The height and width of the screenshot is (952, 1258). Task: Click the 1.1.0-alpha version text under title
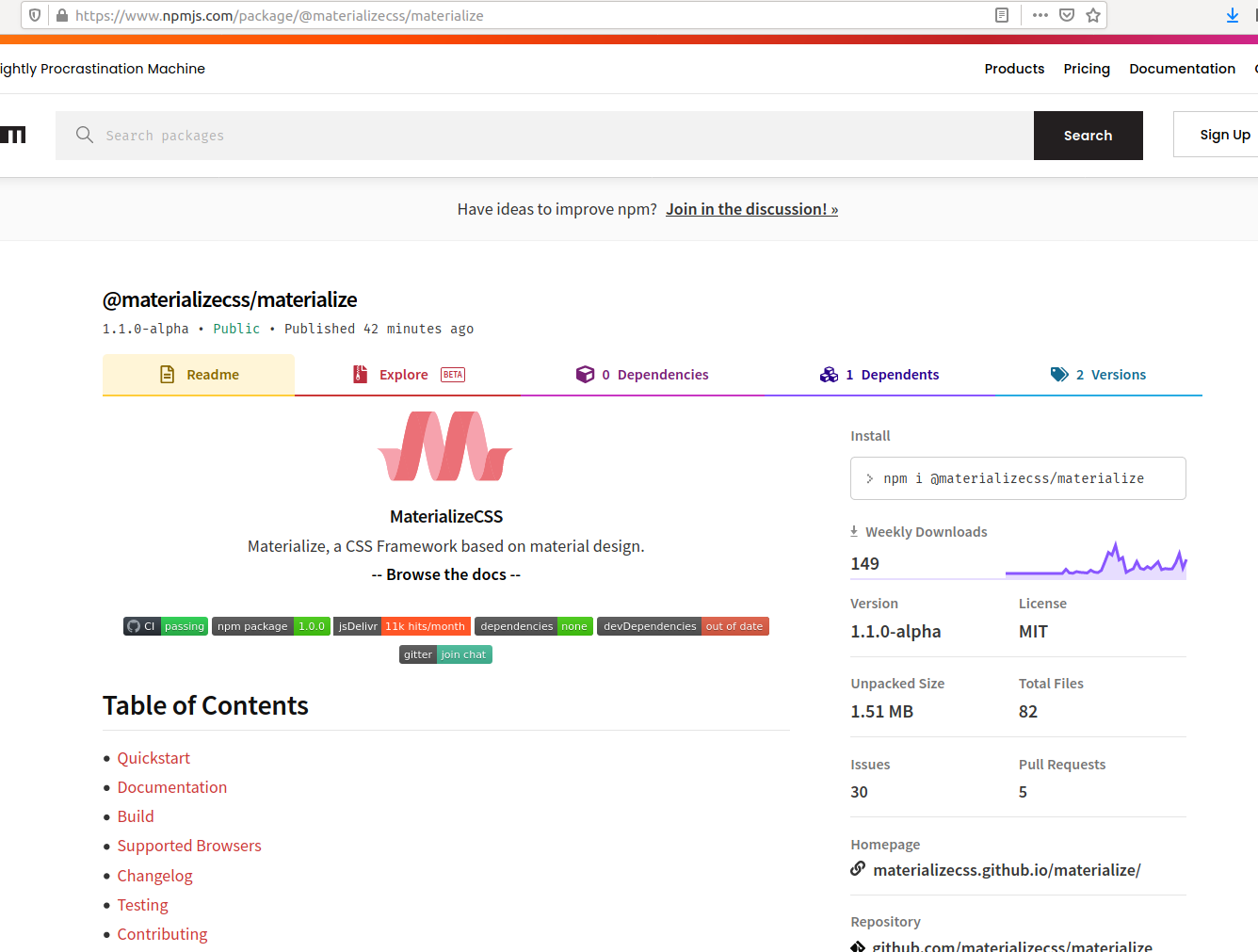[145, 329]
